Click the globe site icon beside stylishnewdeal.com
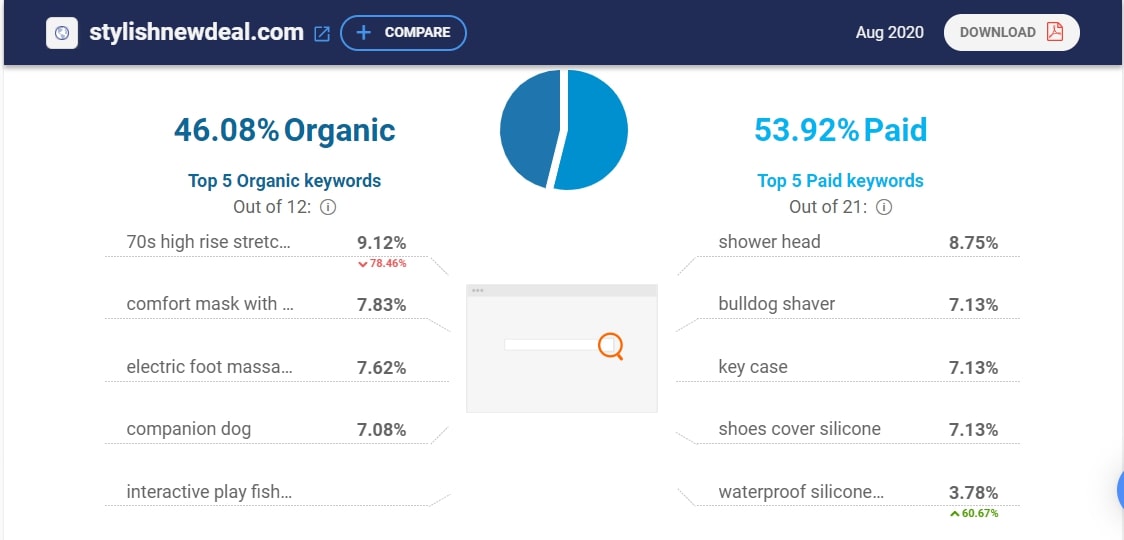The height and width of the screenshot is (540, 1124). coord(63,33)
